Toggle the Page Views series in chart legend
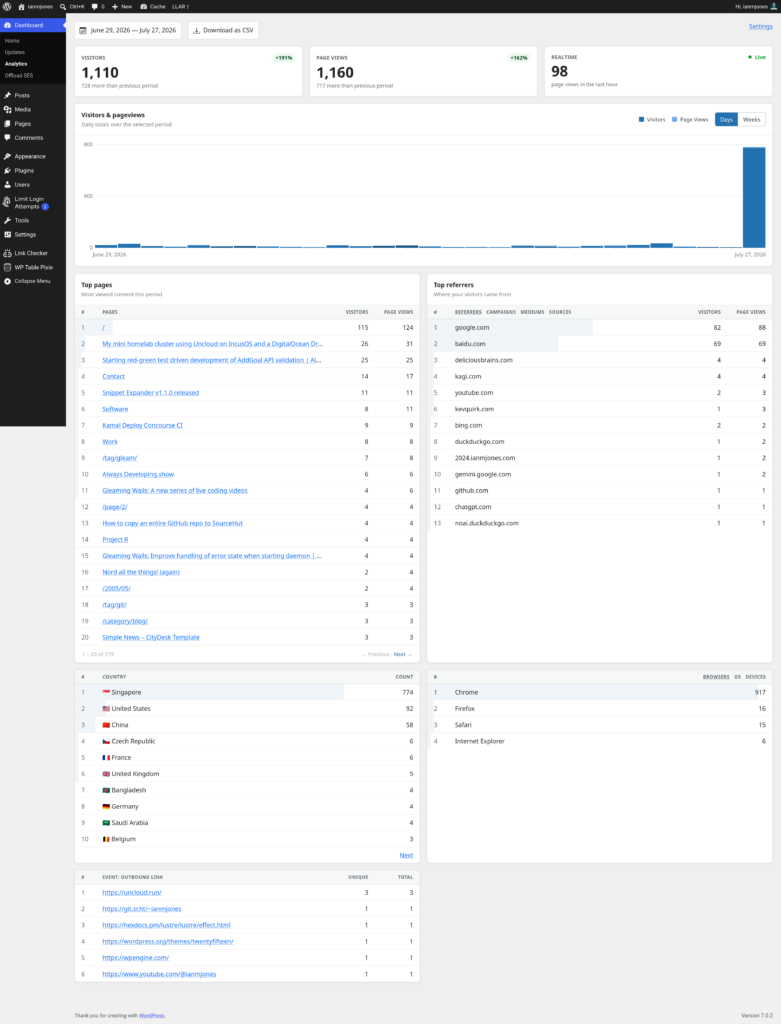 click(690, 120)
